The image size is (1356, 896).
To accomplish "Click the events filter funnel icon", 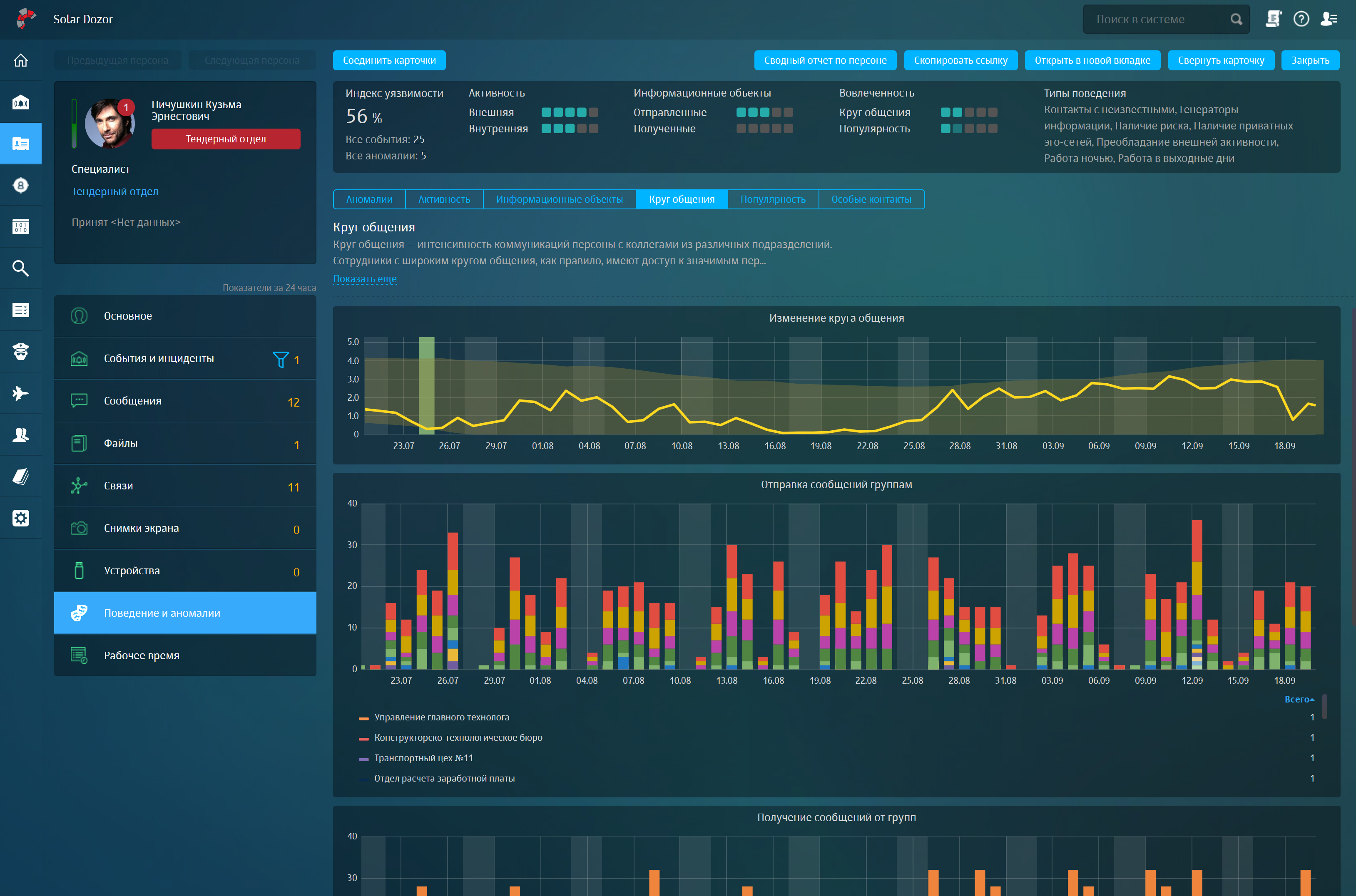I will click(280, 360).
